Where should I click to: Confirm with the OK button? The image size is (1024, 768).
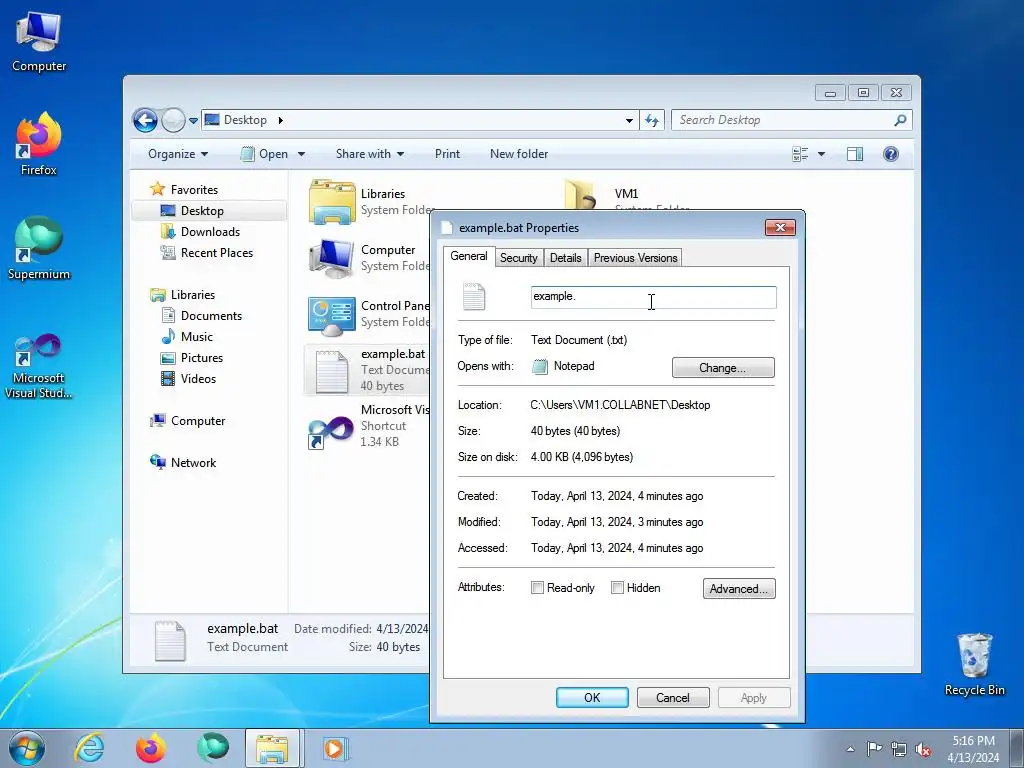592,697
